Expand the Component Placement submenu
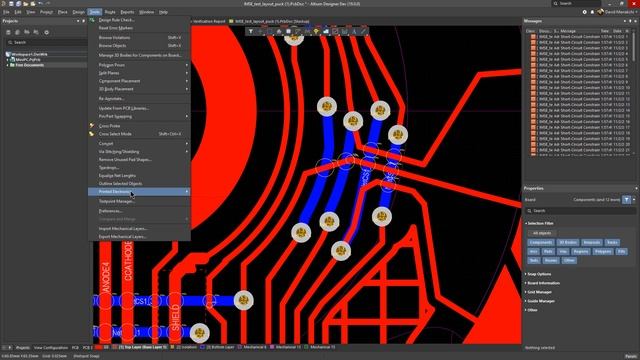 pyautogui.click(x=139, y=81)
